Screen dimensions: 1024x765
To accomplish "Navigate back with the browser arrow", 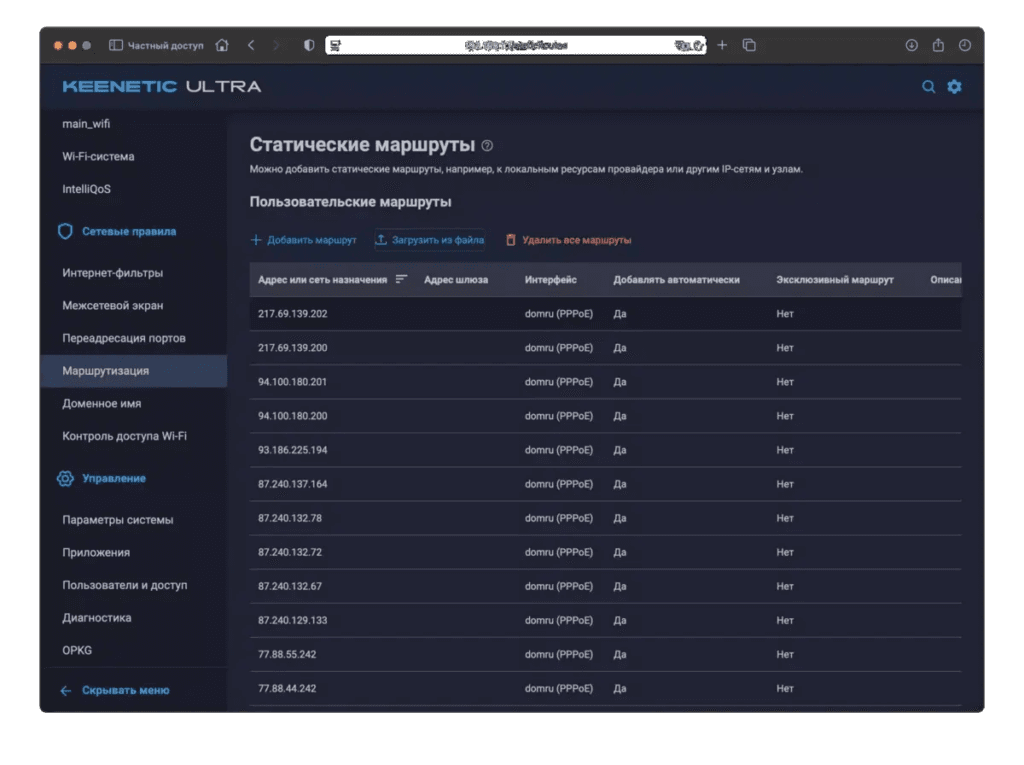I will click(x=251, y=45).
